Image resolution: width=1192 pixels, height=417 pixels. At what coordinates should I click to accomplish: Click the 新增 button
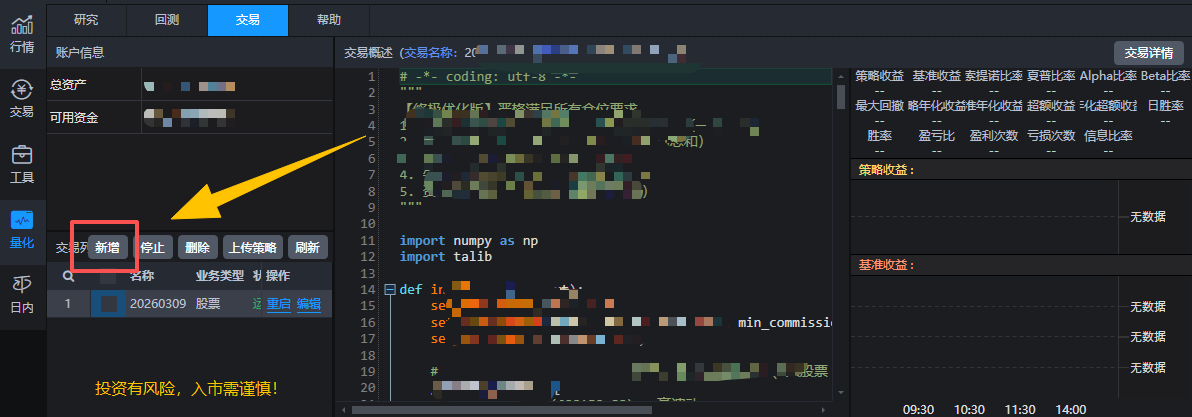click(x=107, y=247)
